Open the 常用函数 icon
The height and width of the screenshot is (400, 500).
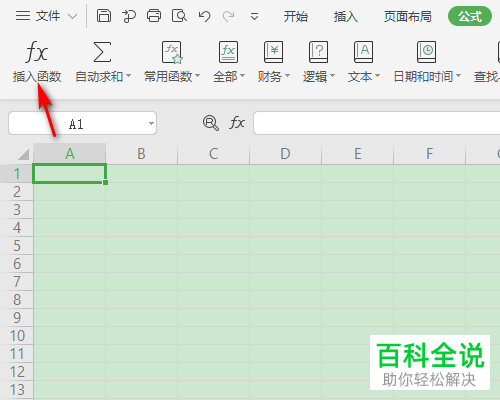[172, 52]
